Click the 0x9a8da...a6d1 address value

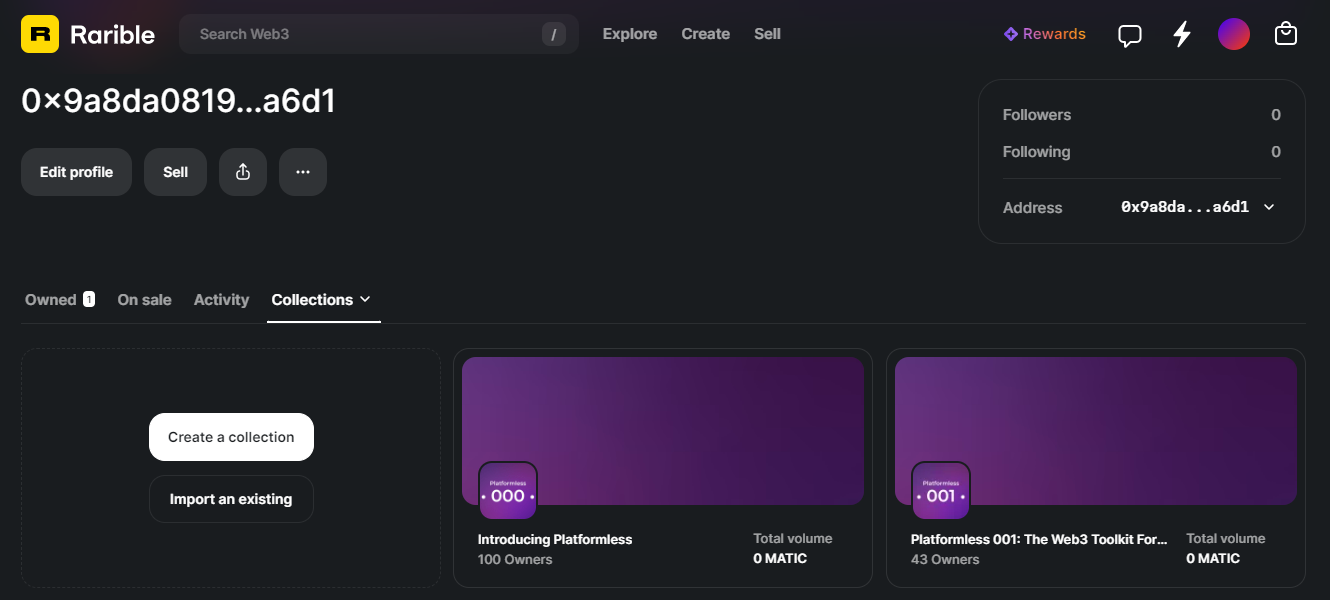1185,207
